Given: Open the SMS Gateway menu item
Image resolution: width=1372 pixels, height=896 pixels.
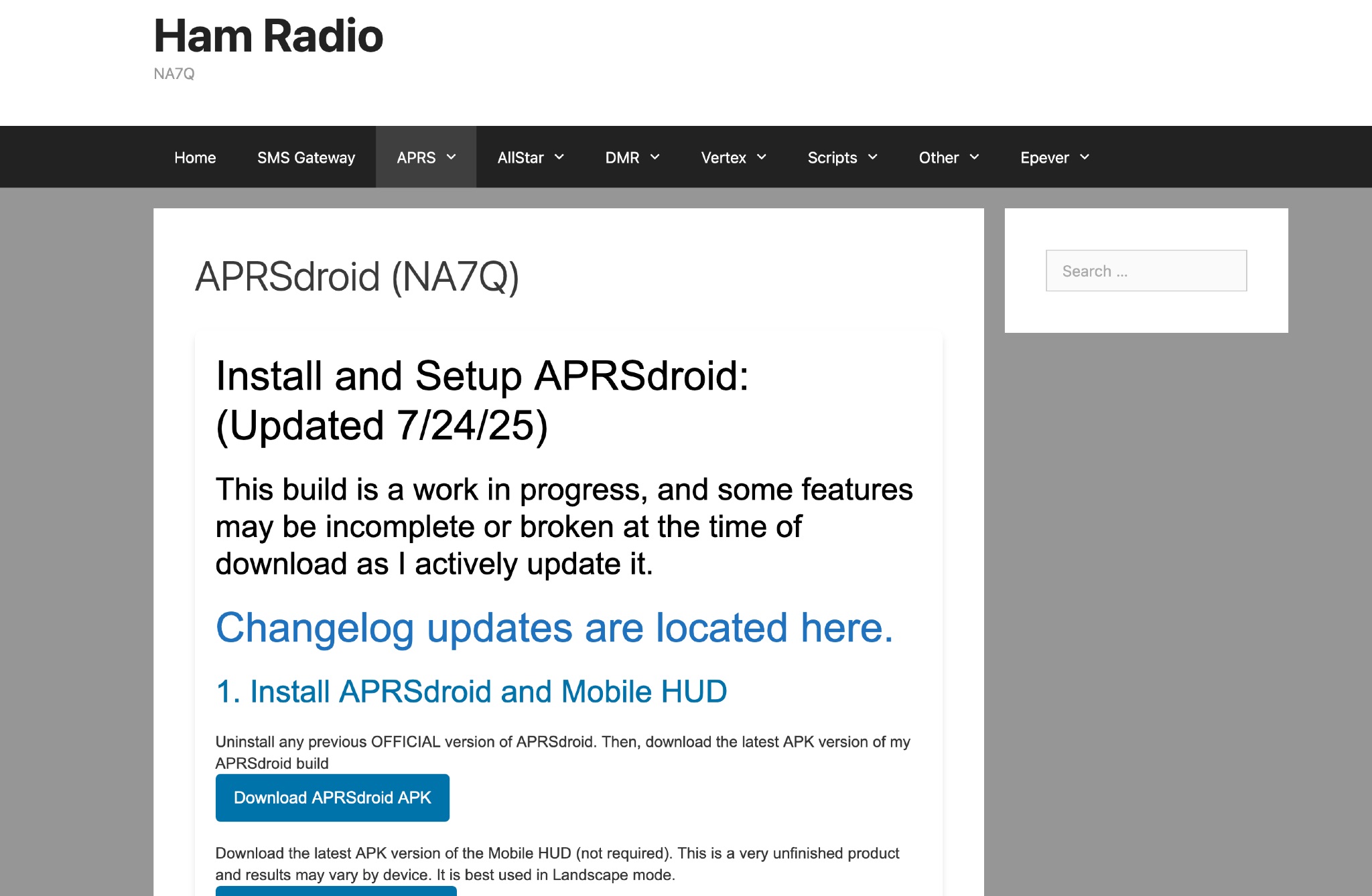Looking at the screenshot, I should pyautogui.click(x=306, y=157).
